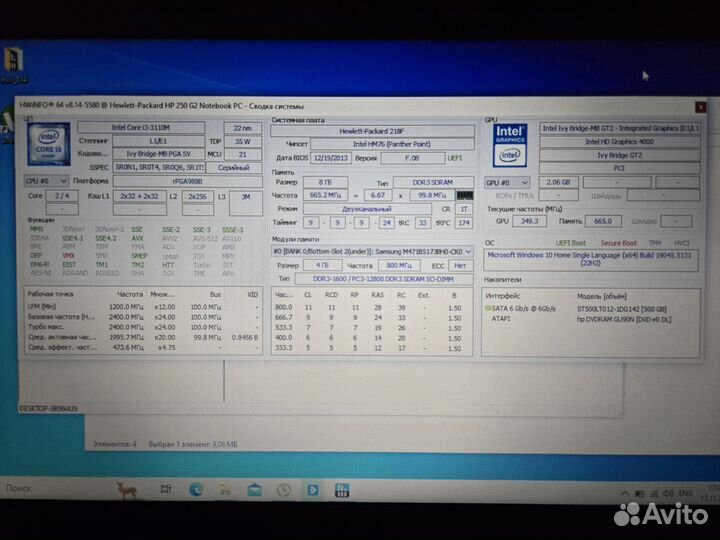Click the 22 nm technology field
720x540 pixels.
242,128
